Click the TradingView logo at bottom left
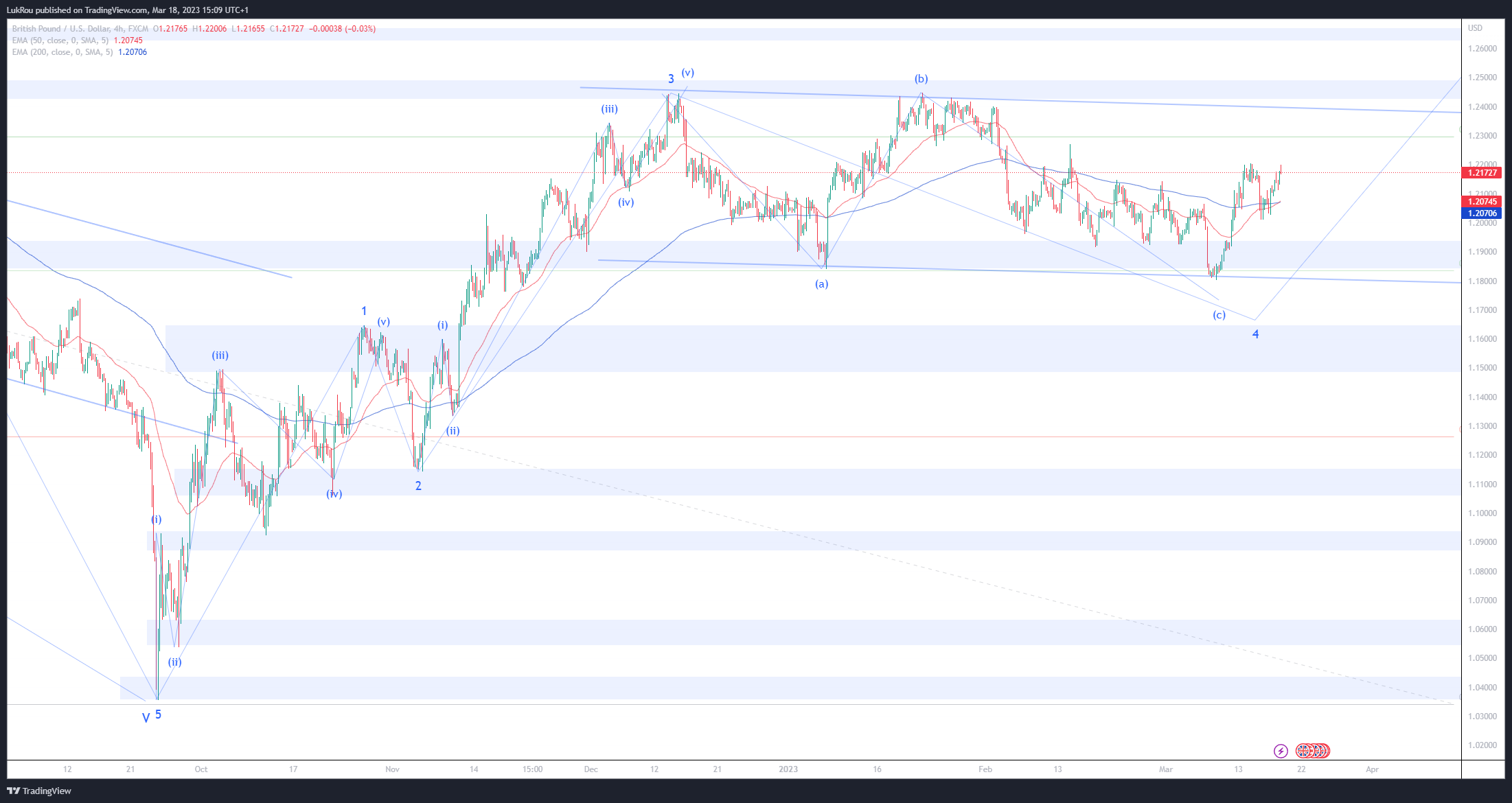 39,791
